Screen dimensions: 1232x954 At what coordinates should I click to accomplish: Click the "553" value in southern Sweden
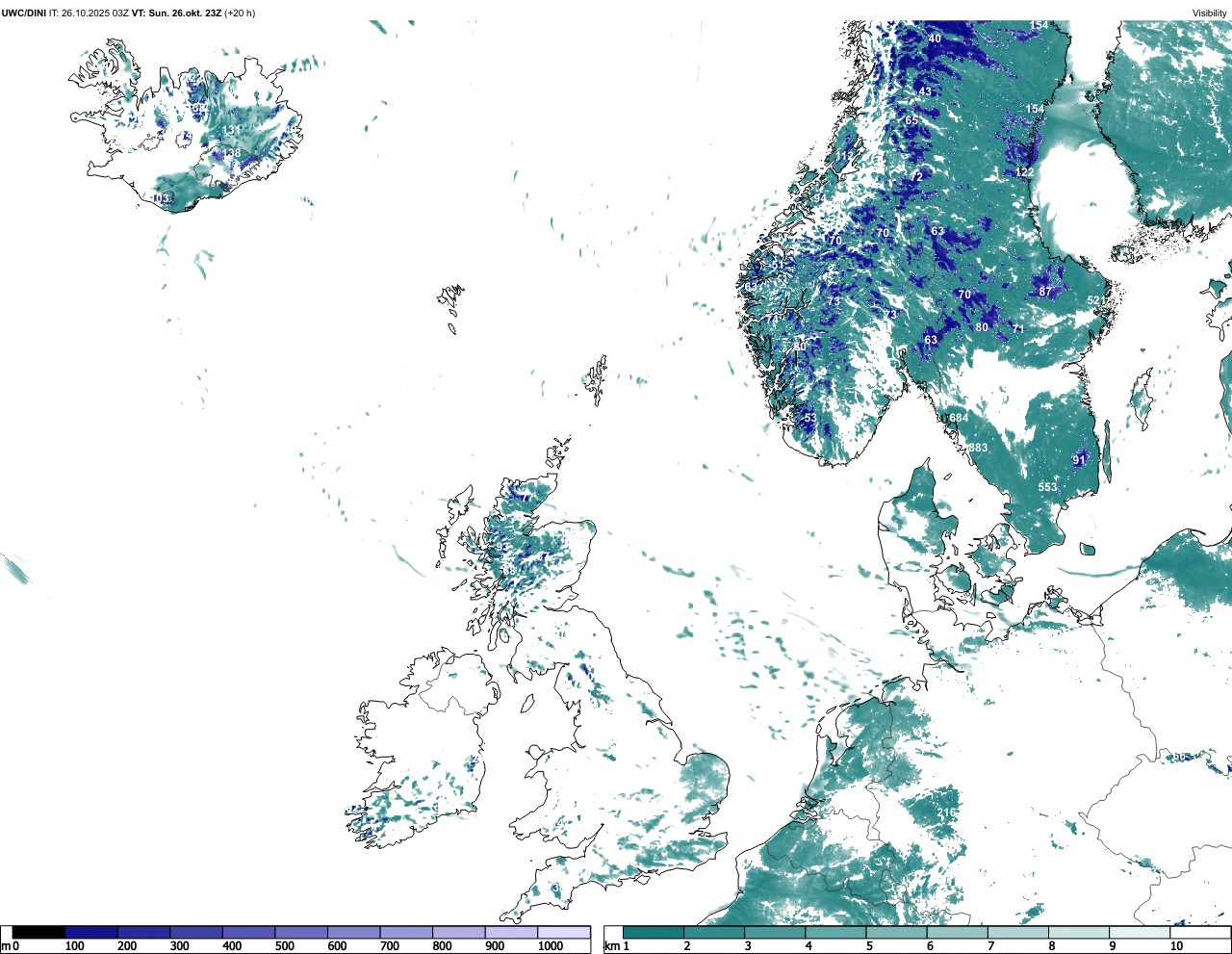point(1047,487)
